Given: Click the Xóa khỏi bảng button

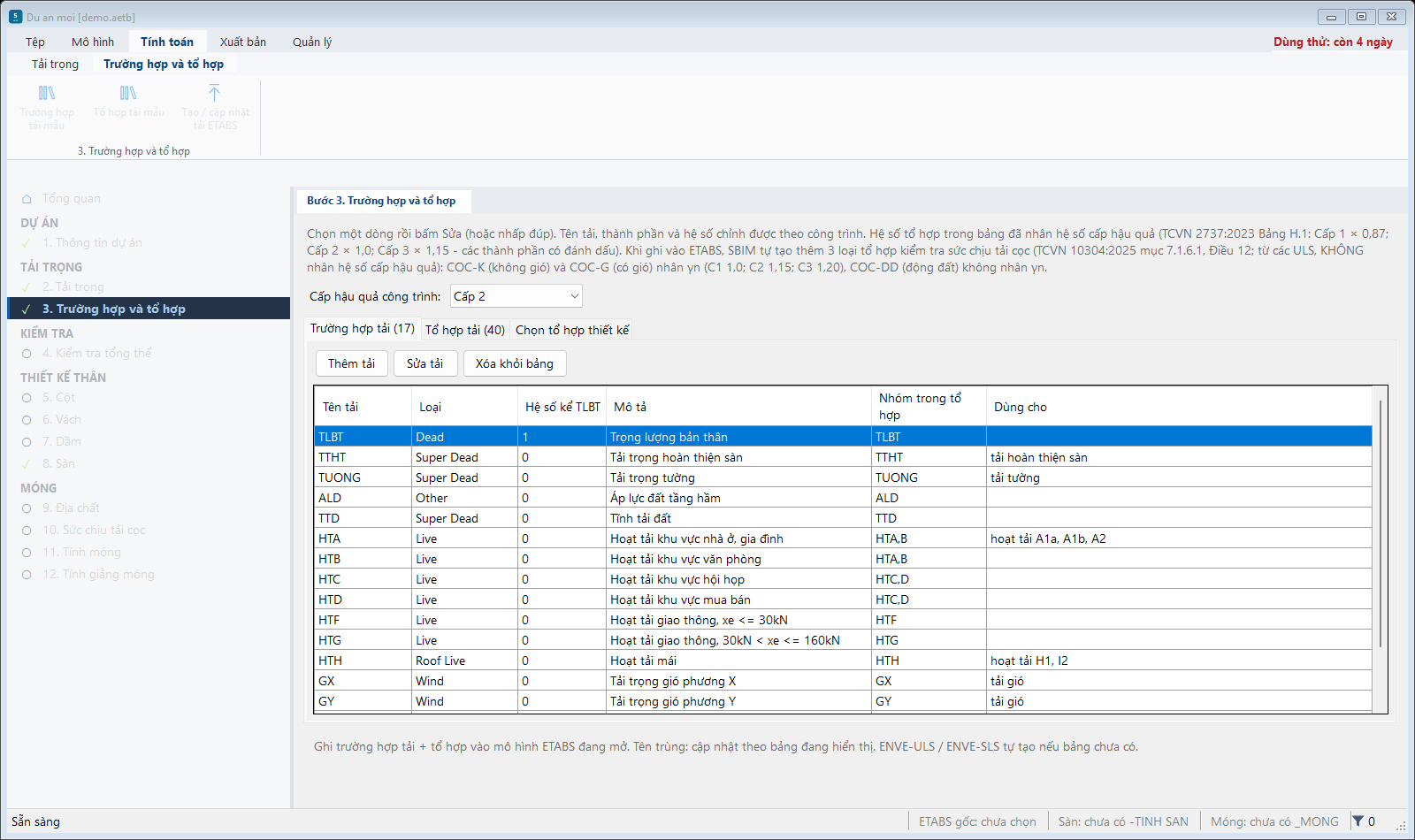Looking at the screenshot, I should click(x=515, y=363).
